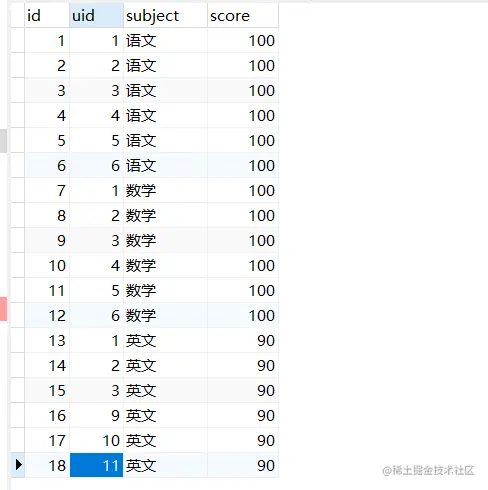Image resolution: width=488 pixels, height=490 pixels.
Task: Click the row selector for row id 1
Action: coord(18,40)
